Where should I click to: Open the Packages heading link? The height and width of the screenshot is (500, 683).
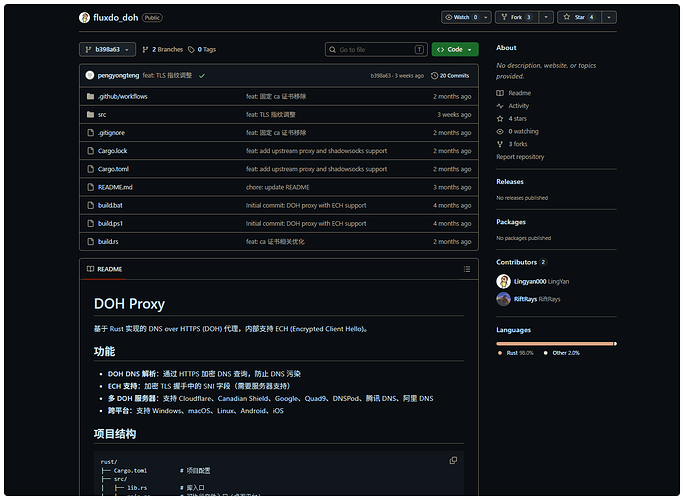[511, 222]
